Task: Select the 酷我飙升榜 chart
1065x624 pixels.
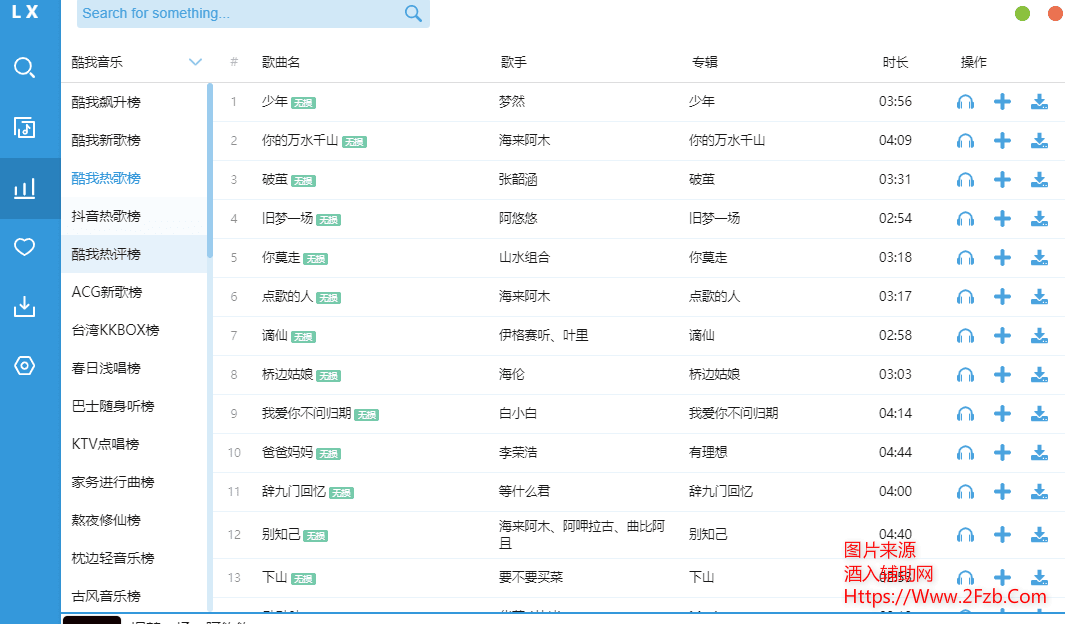Action: (106, 102)
